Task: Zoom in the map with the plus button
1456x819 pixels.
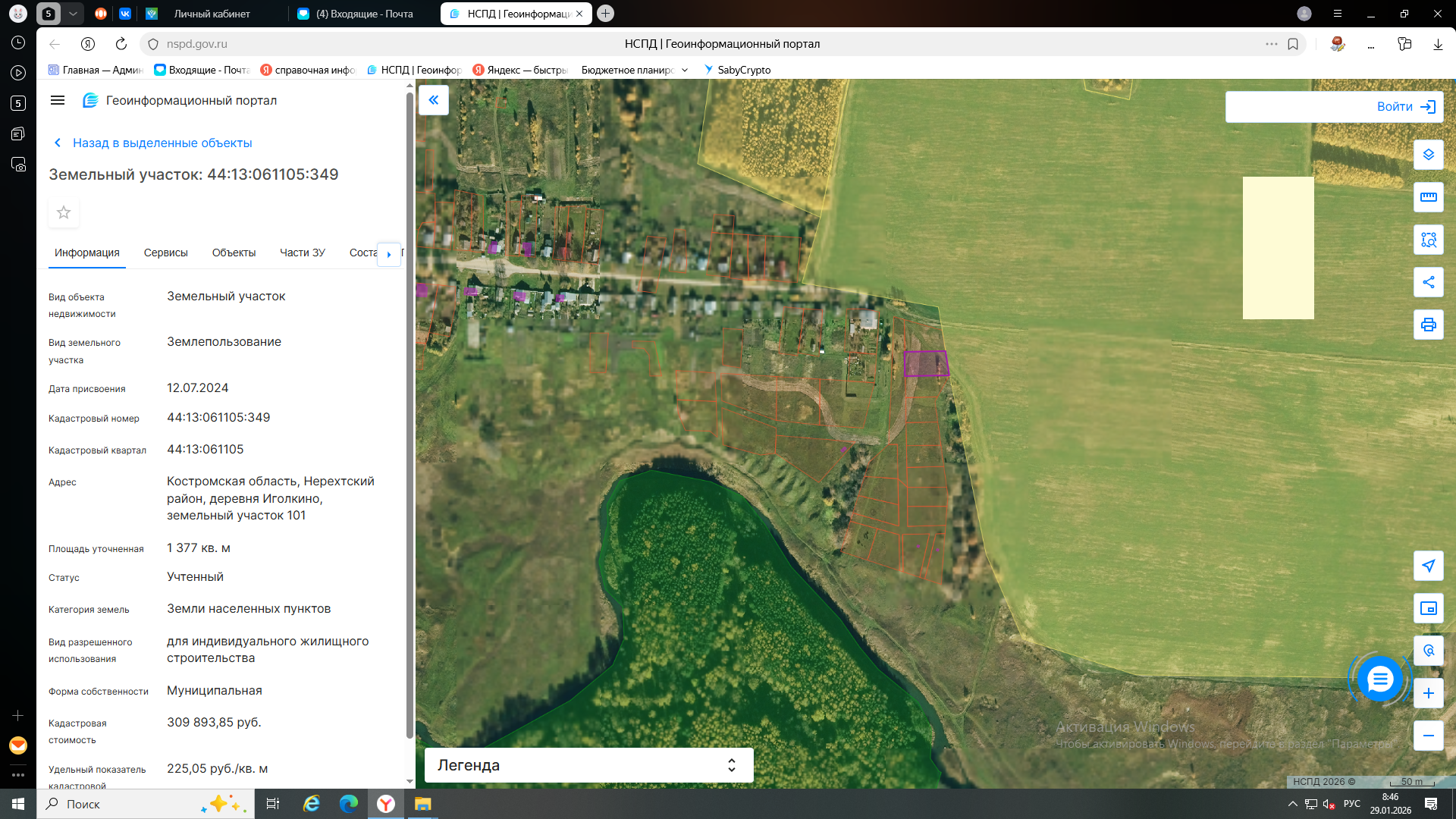Action: pyautogui.click(x=1429, y=693)
